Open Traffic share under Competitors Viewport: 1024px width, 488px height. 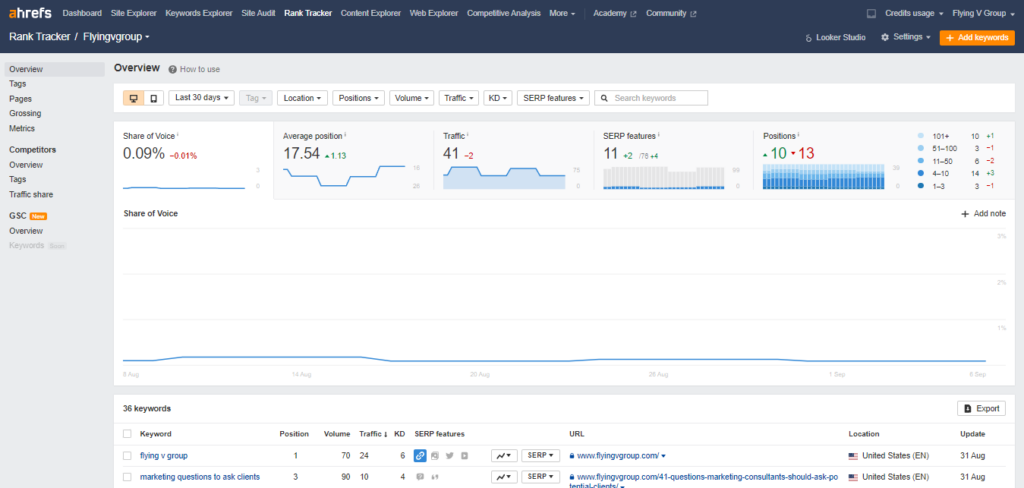click(31, 194)
